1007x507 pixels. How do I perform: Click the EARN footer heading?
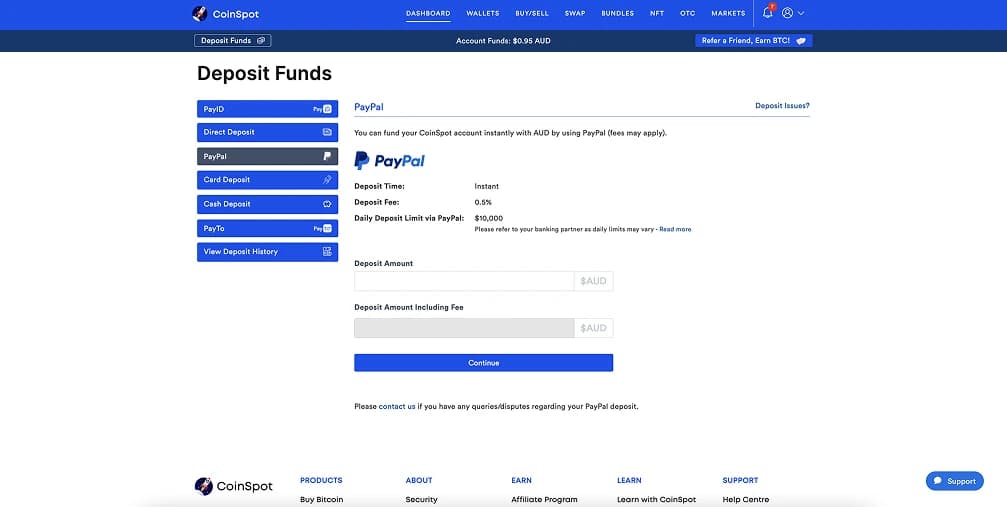pyautogui.click(x=521, y=480)
